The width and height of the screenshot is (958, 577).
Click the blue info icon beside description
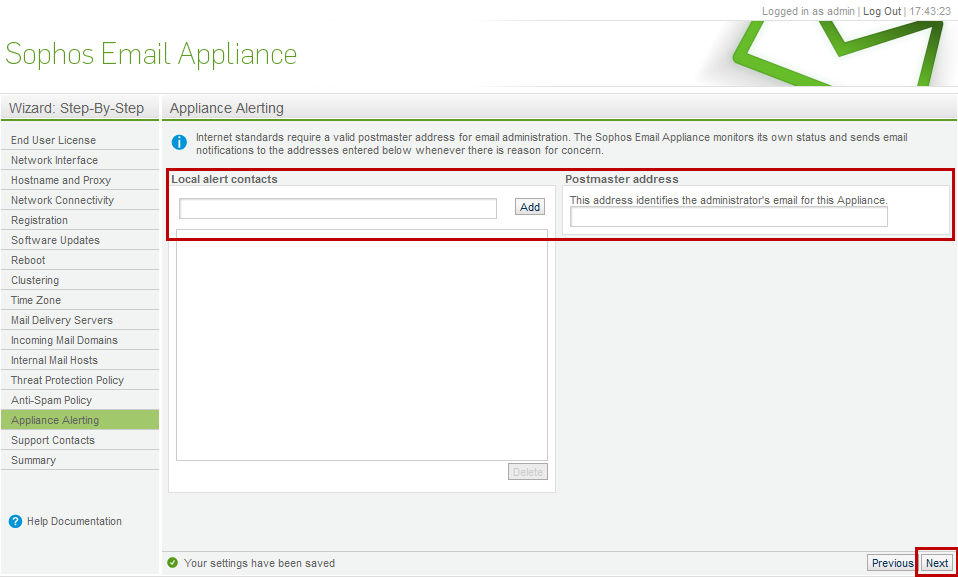[x=179, y=142]
